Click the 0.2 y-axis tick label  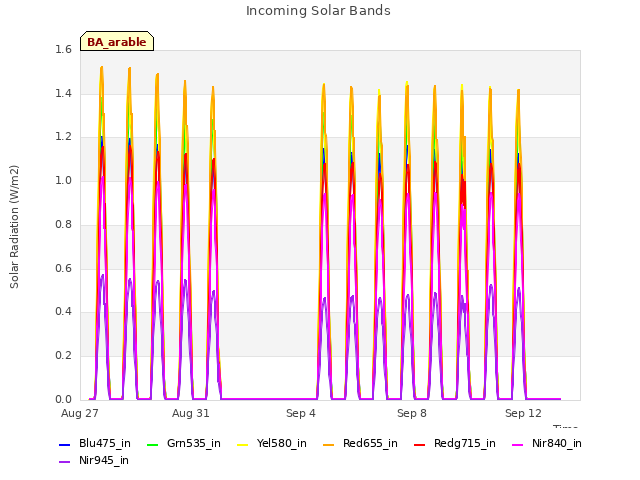pyautogui.click(x=63, y=356)
